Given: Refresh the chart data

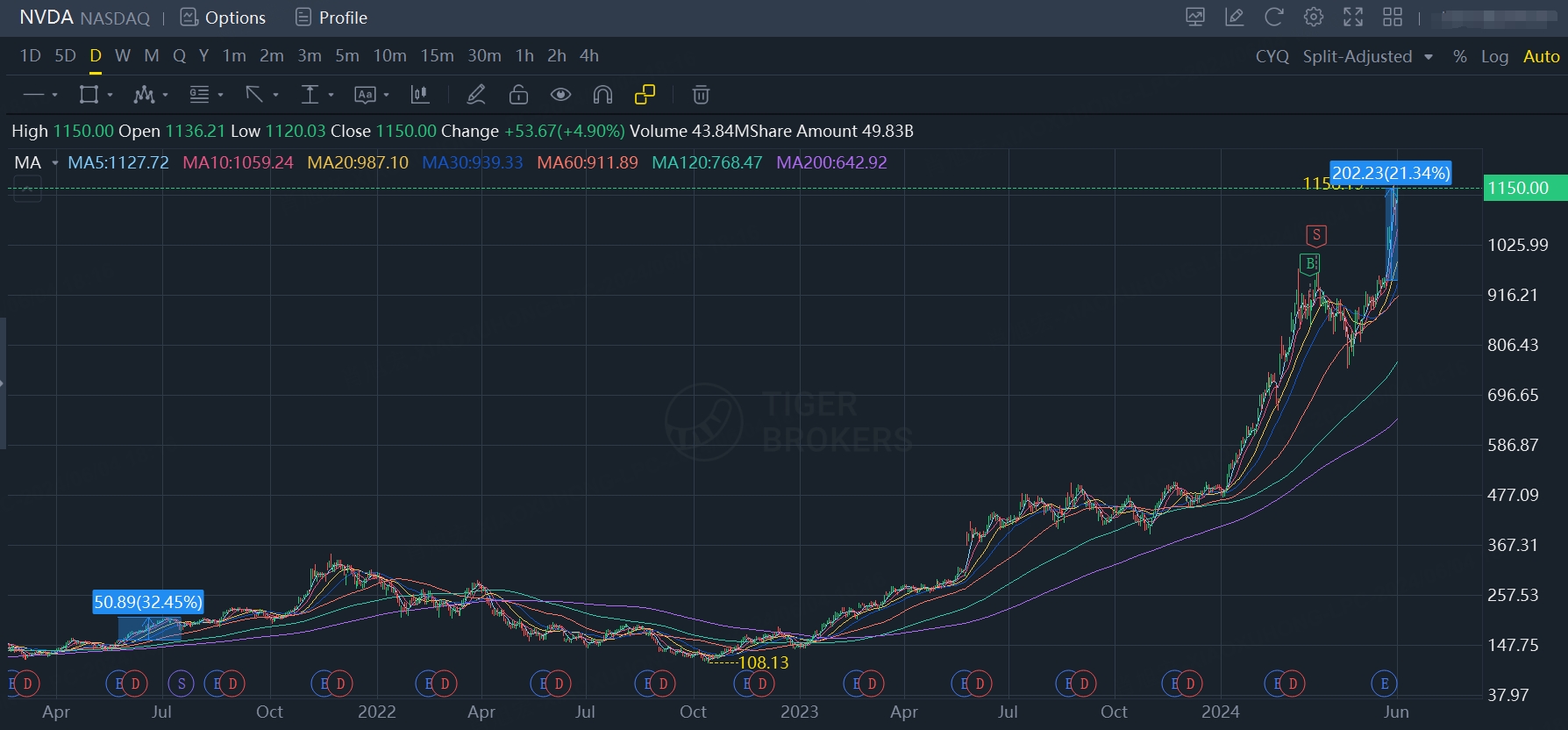Looking at the screenshot, I should click(1274, 17).
